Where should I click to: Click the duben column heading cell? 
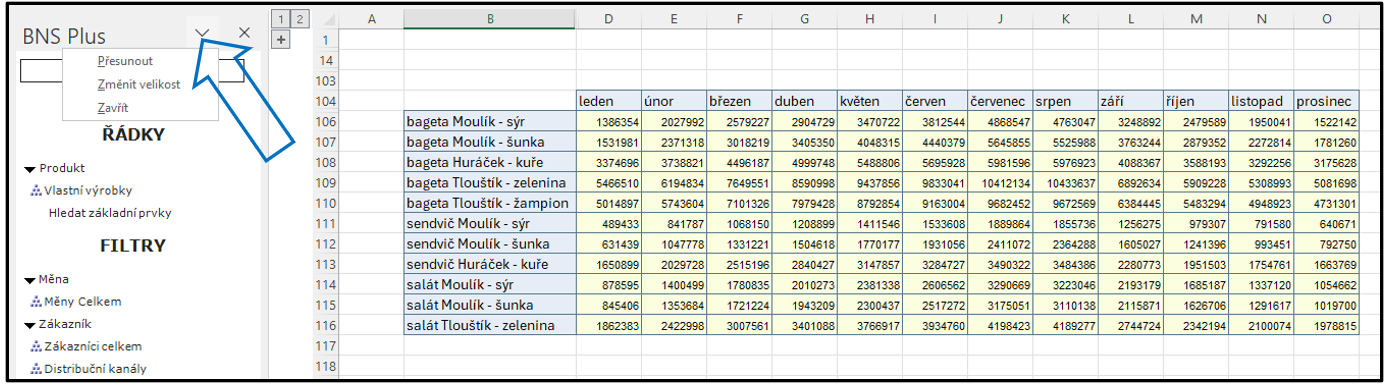805,102
